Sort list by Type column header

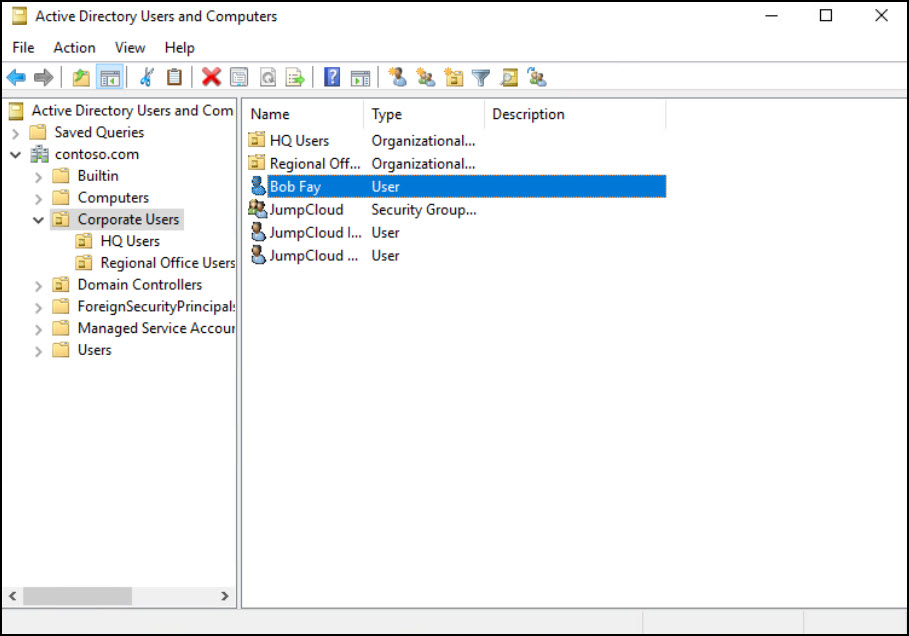point(423,114)
